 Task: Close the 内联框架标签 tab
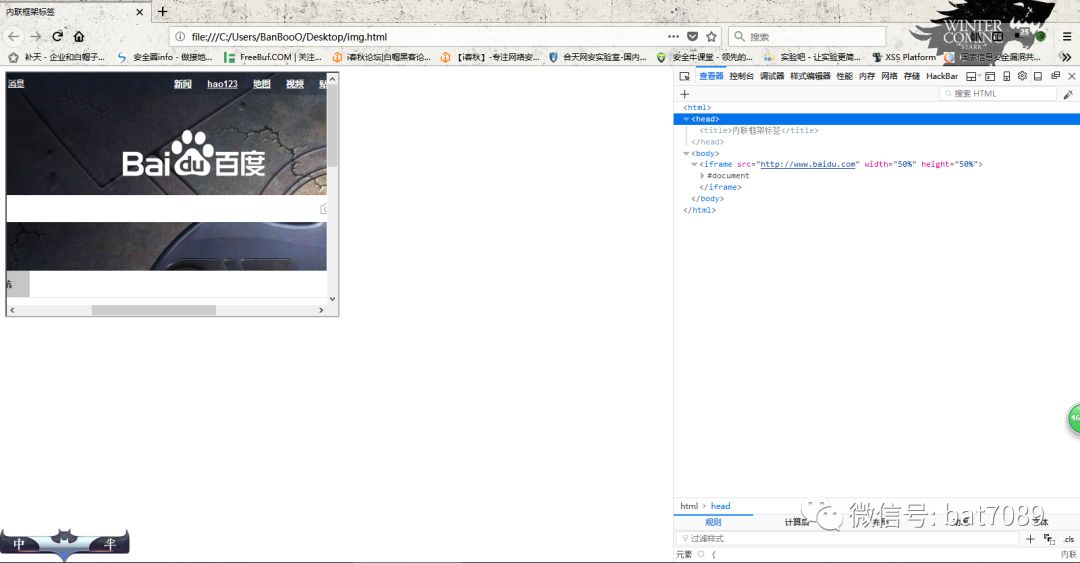[x=140, y=12]
